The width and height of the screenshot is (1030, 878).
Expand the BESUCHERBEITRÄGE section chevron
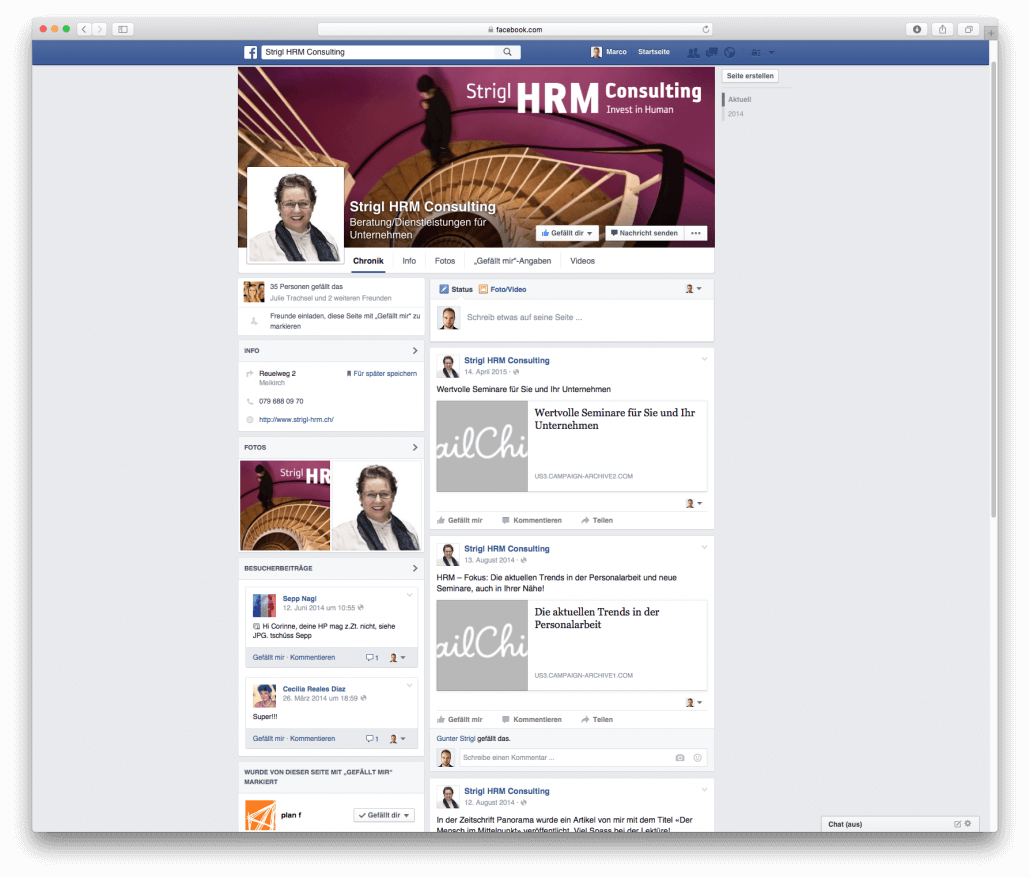click(415, 568)
